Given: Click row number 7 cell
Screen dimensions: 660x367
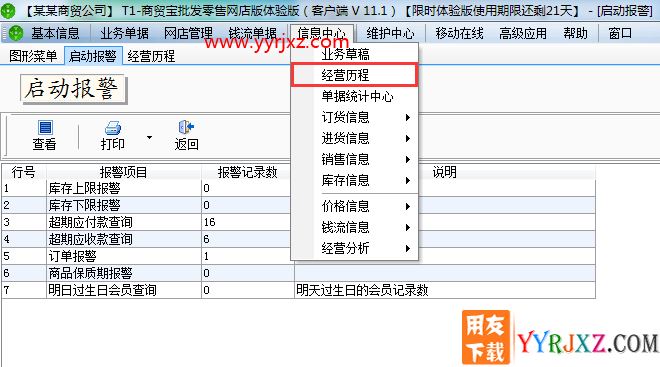Looking at the screenshot, I should coord(24,290).
